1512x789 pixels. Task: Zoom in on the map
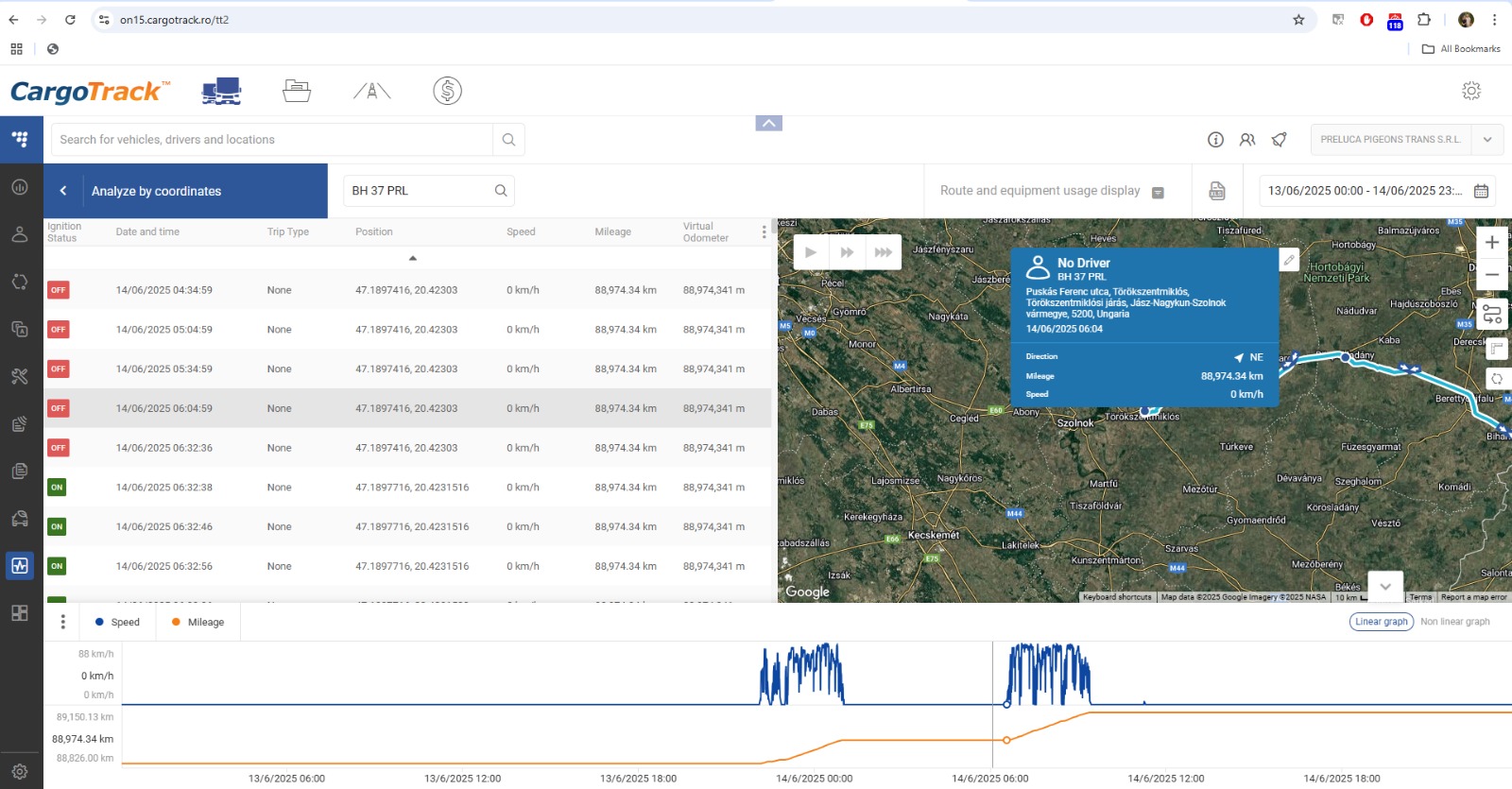tap(1491, 243)
